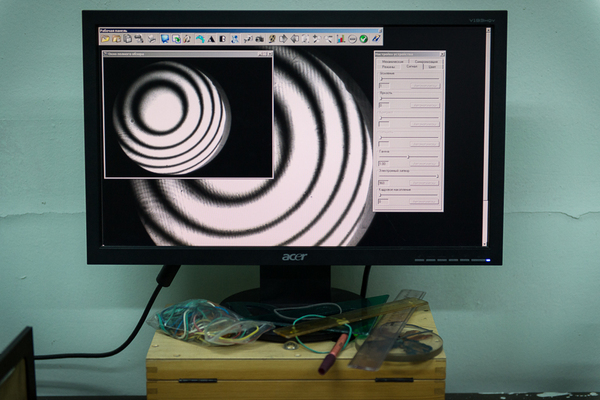The image size is (600, 400).
Task: Open the Синхронизация tab
Action: pos(426,61)
